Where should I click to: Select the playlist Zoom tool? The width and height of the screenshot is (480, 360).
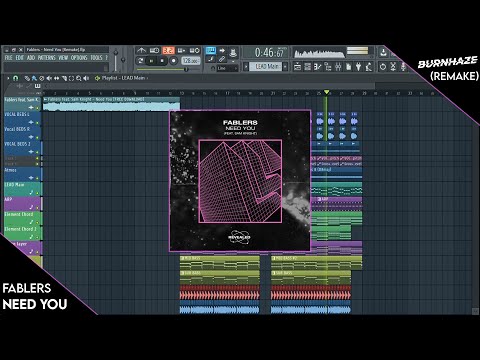coord(79,78)
